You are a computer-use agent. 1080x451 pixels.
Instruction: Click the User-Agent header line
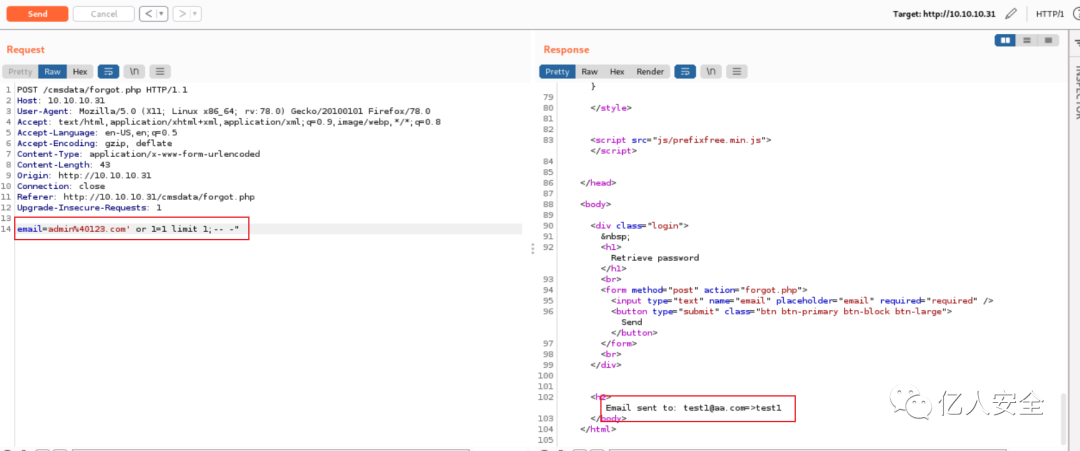224,111
